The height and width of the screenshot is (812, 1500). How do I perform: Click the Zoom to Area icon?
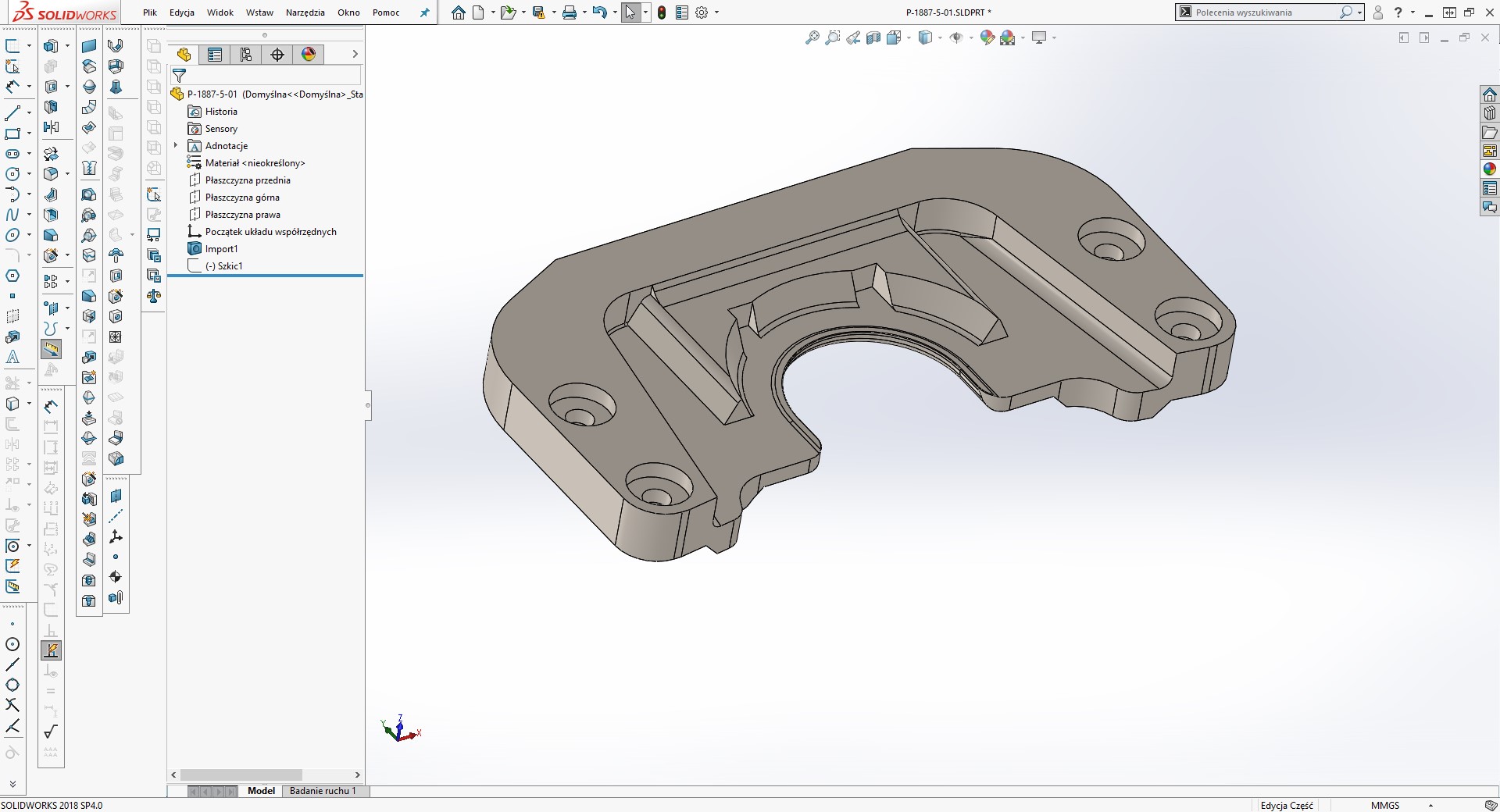(833, 37)
